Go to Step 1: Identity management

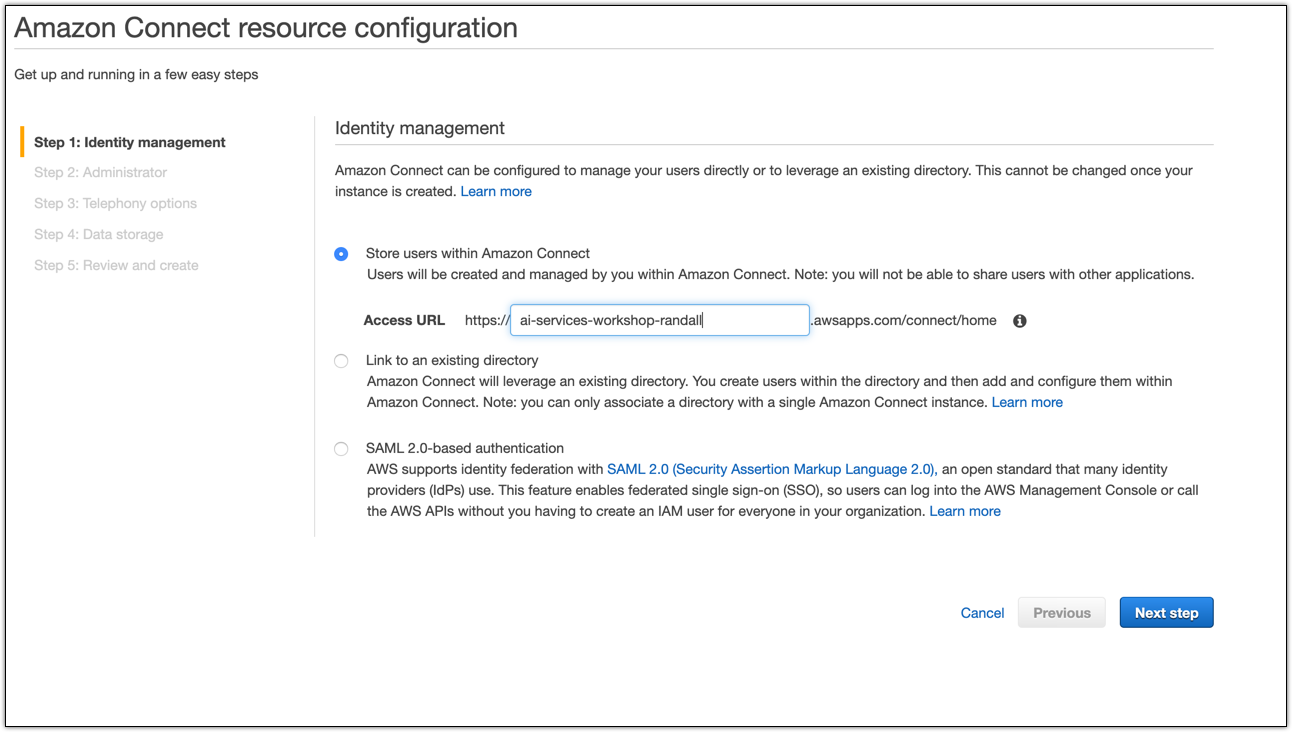point(130,142)
